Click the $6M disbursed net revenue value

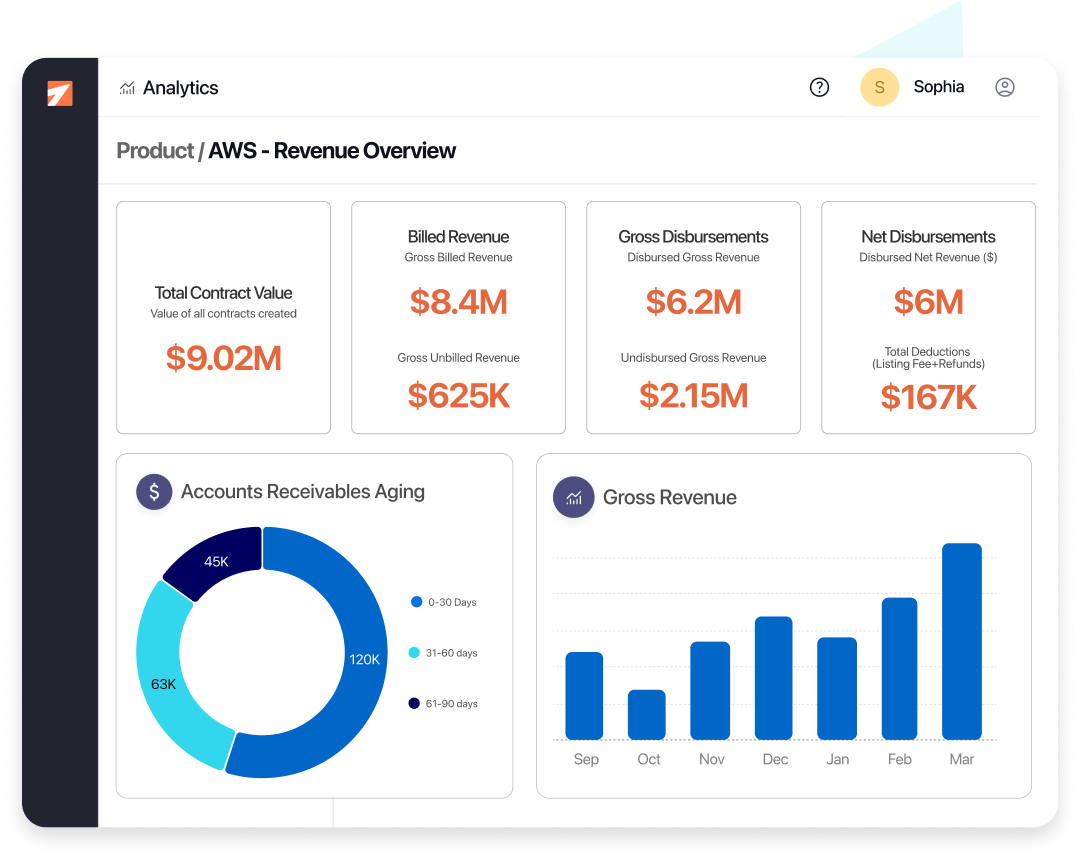tap(928, 302)
